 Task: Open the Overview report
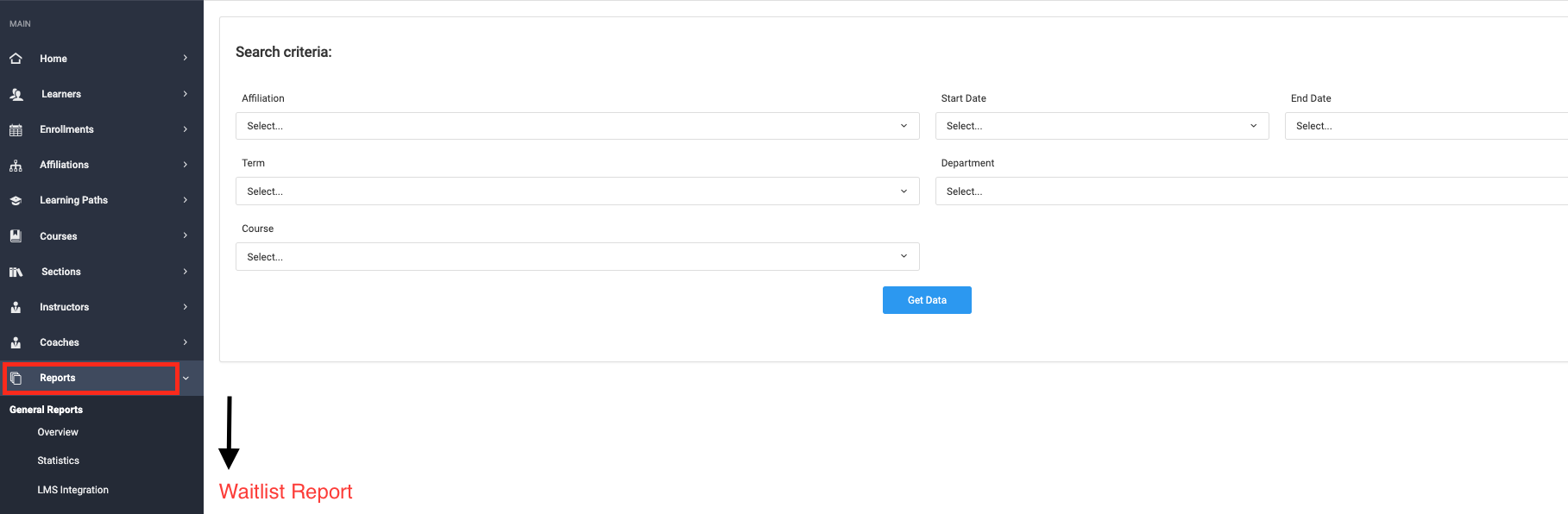[x=58, y=432]
